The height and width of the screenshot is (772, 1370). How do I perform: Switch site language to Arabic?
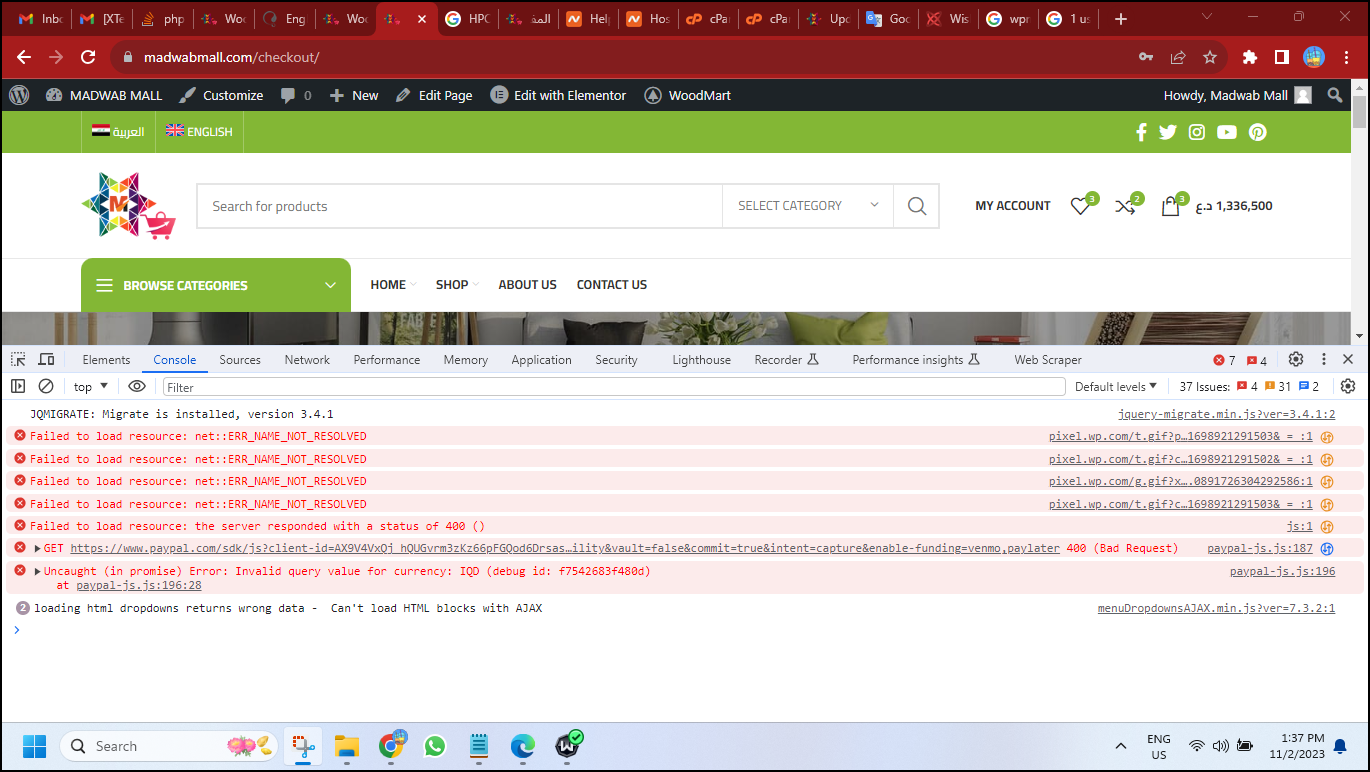pyautogui.click(x=118, y=132)
